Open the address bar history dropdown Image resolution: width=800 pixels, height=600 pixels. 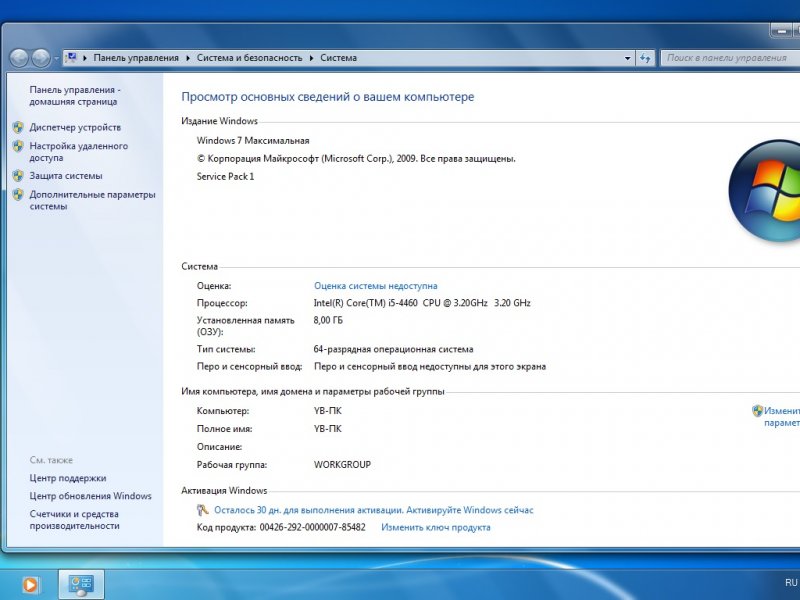tap(628, 58)
